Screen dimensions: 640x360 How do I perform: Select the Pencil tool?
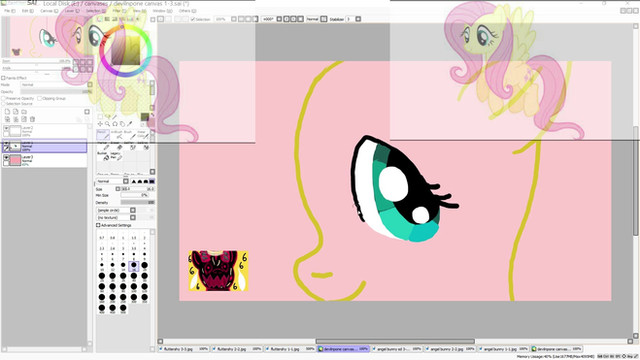point(103,135)
